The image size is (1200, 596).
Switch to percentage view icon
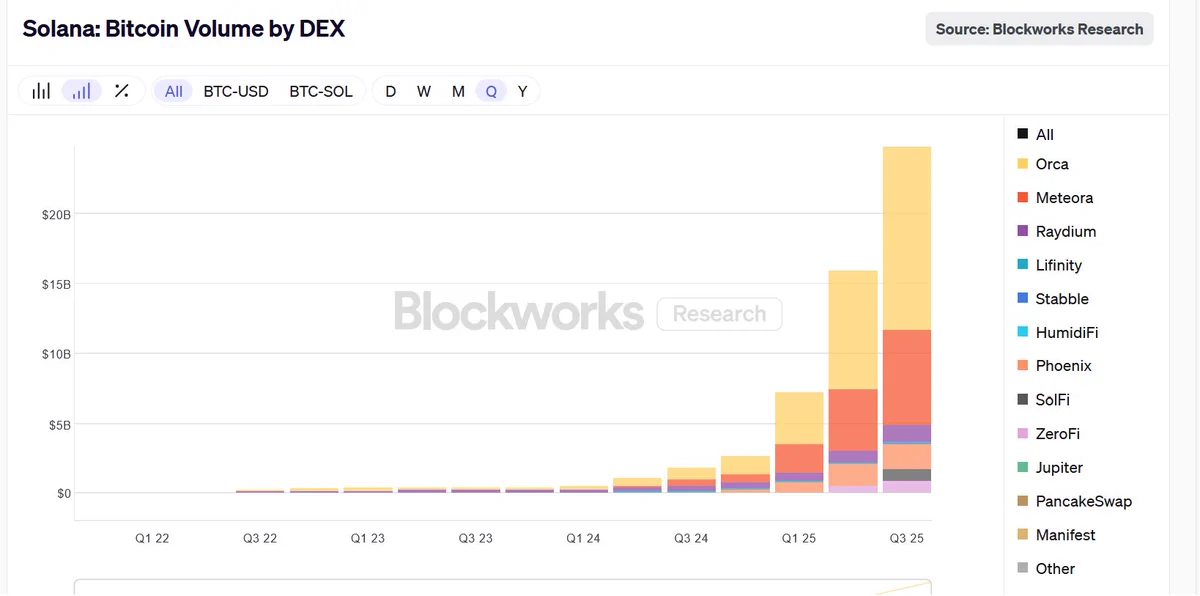(122, 91)
